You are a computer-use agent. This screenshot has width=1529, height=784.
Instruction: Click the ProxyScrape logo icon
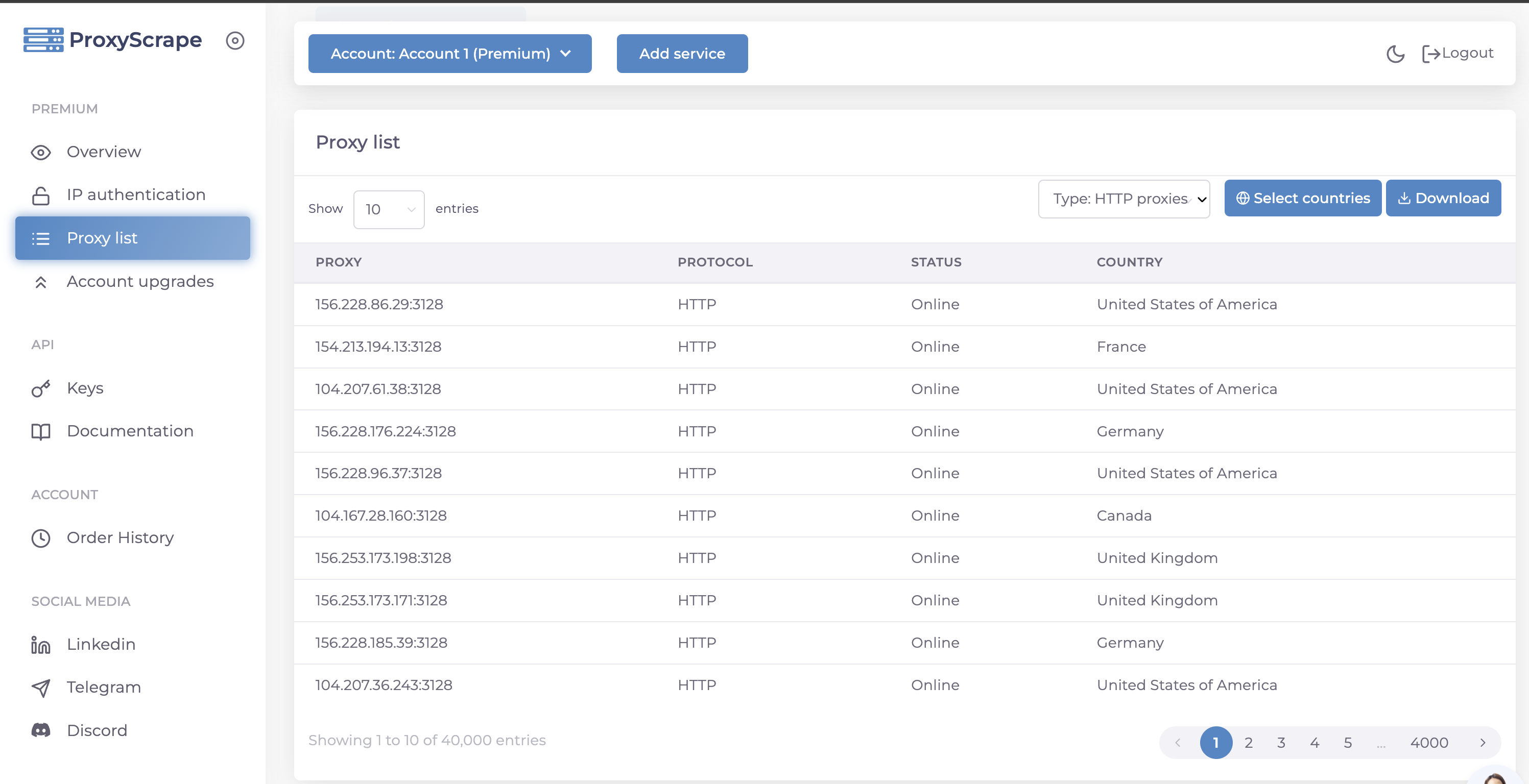43,40
